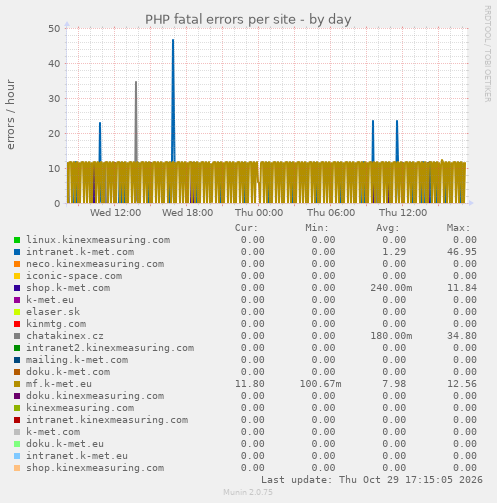Select the k-met.eu legend label

coord(50,300)
